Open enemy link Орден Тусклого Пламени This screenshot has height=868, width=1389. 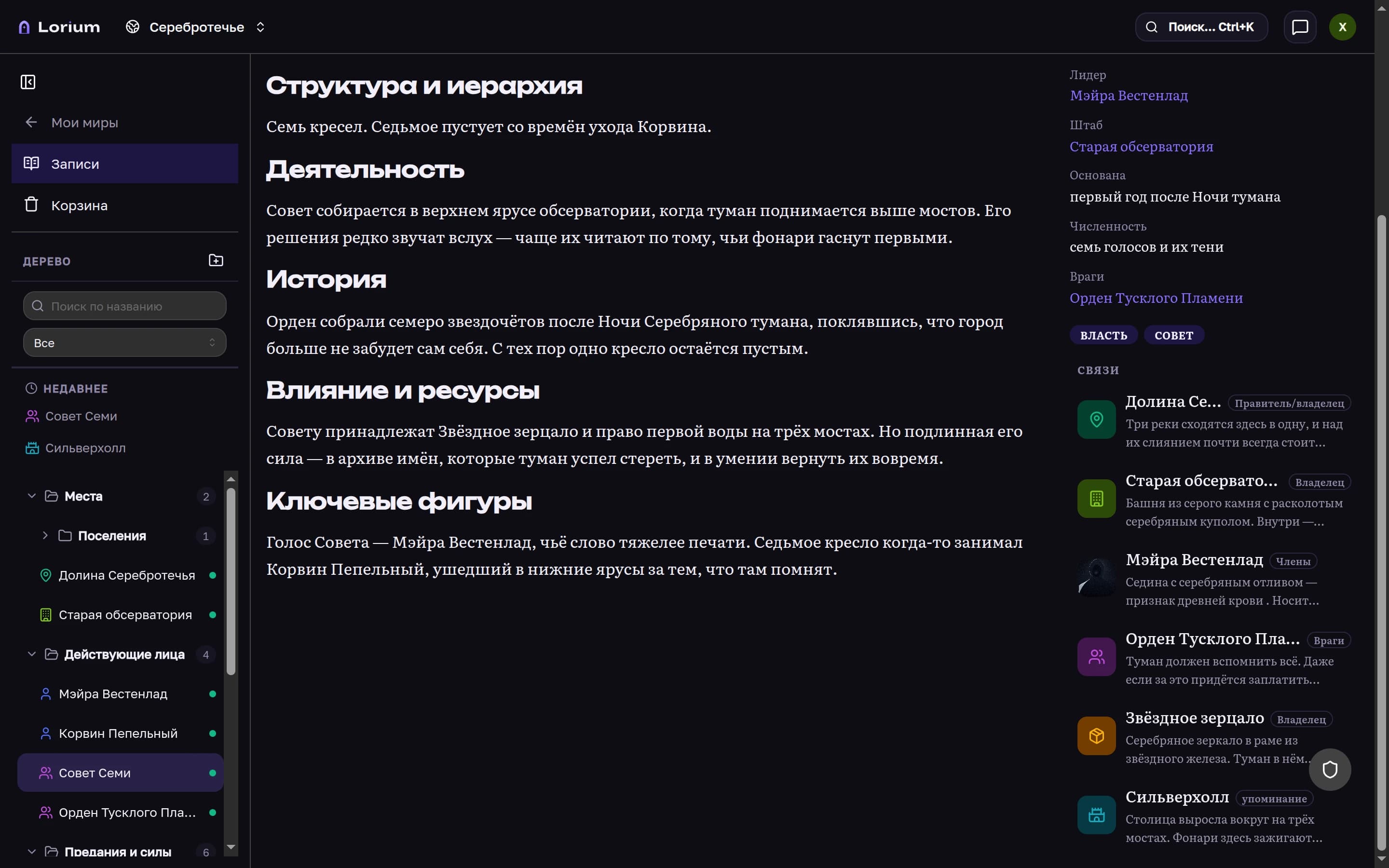[x=1156, y=298]
